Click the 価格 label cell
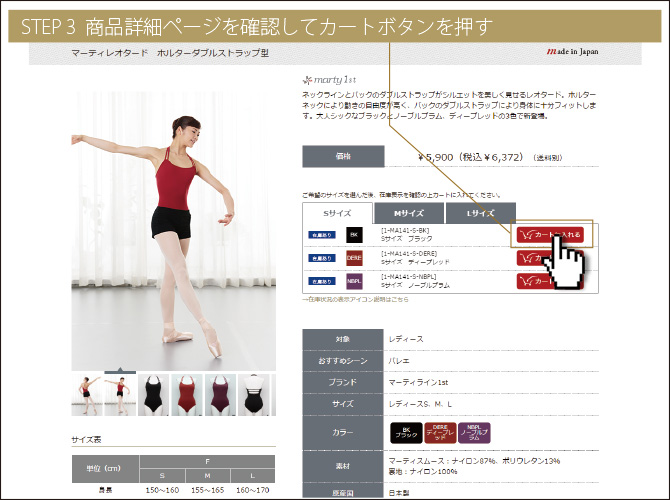Image resolution: width=670 pixels, height=500 pixels. click(x=344, y=156)
